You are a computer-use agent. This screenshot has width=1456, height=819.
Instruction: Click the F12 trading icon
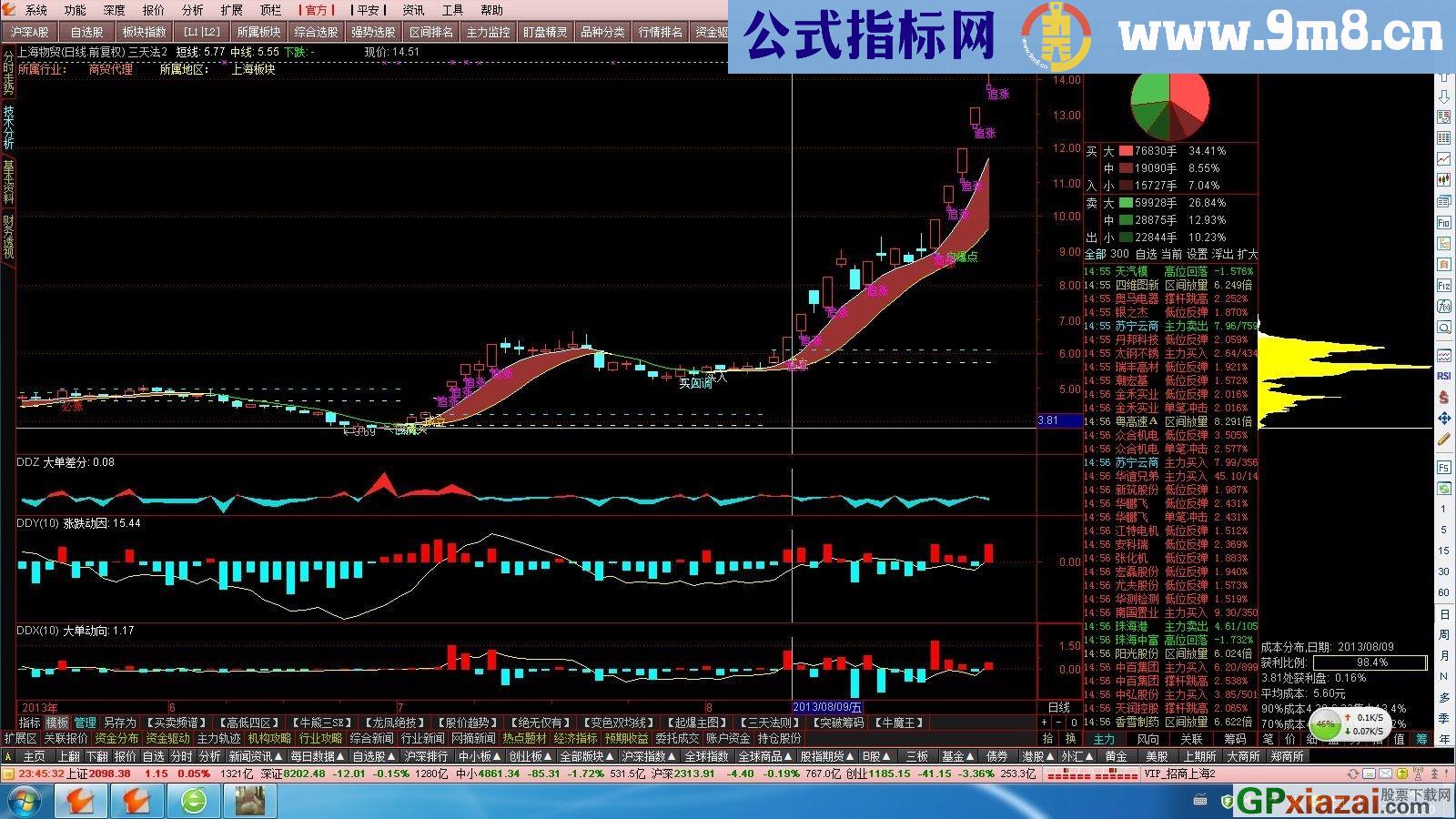click(1444, 285)
